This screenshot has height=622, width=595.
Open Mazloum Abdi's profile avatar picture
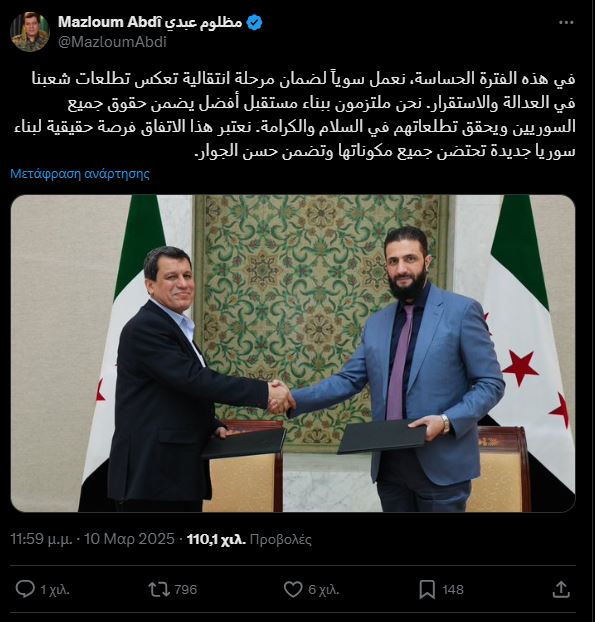[x=30, y=32]
